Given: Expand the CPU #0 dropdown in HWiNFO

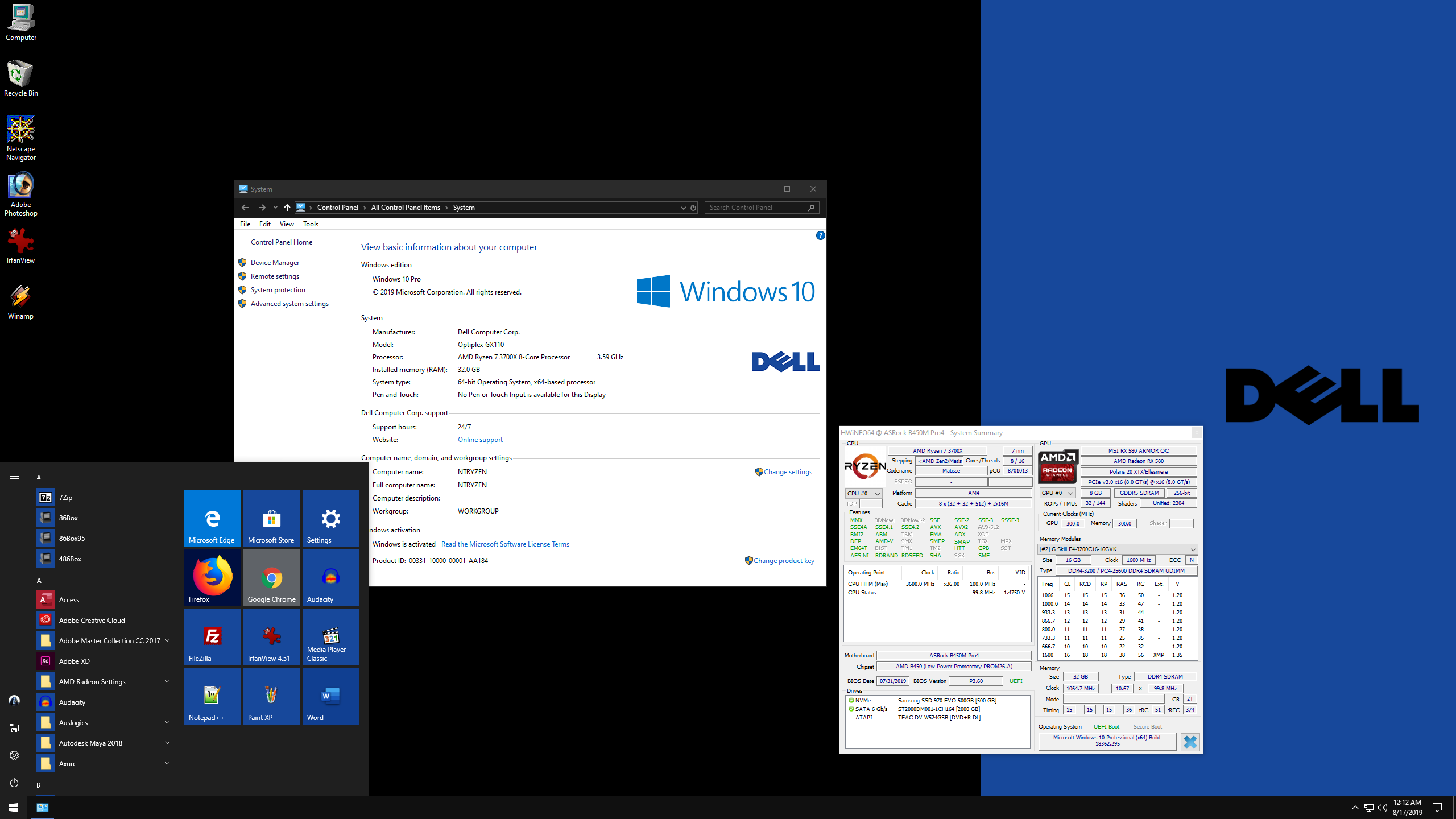Looking at the screenshot, I should click(862, 493).
